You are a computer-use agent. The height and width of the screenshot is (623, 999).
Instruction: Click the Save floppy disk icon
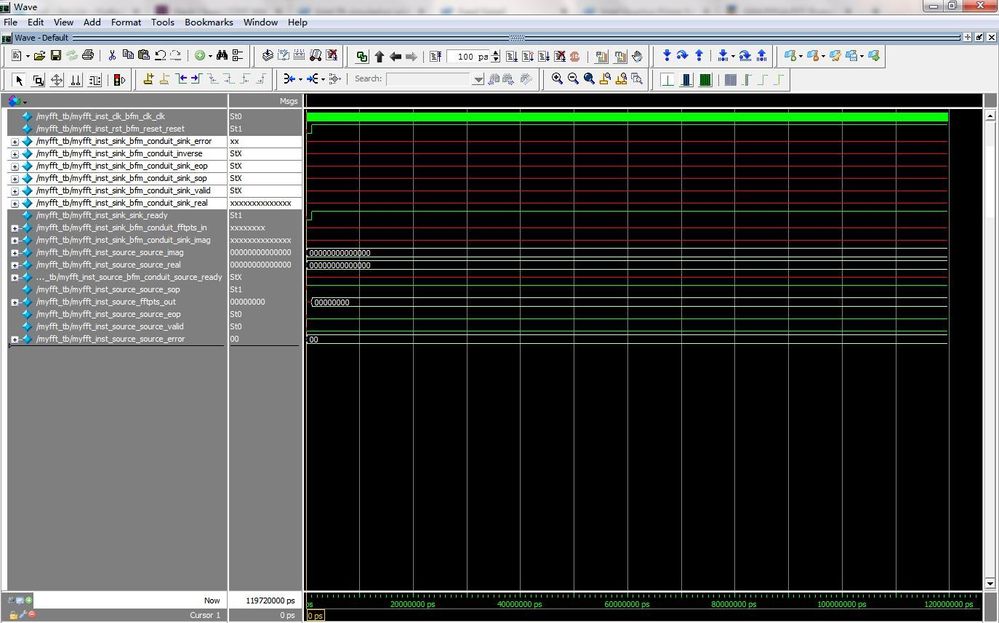click(x=56, y=56)
